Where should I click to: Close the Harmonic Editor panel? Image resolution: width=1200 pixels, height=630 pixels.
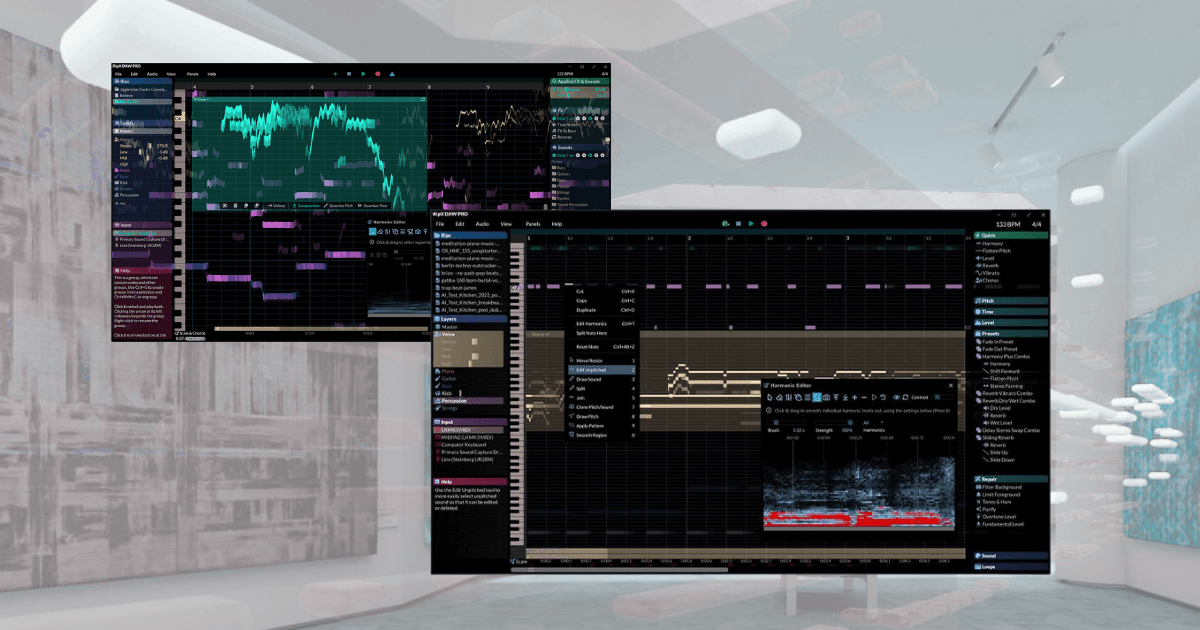(949, 385)
